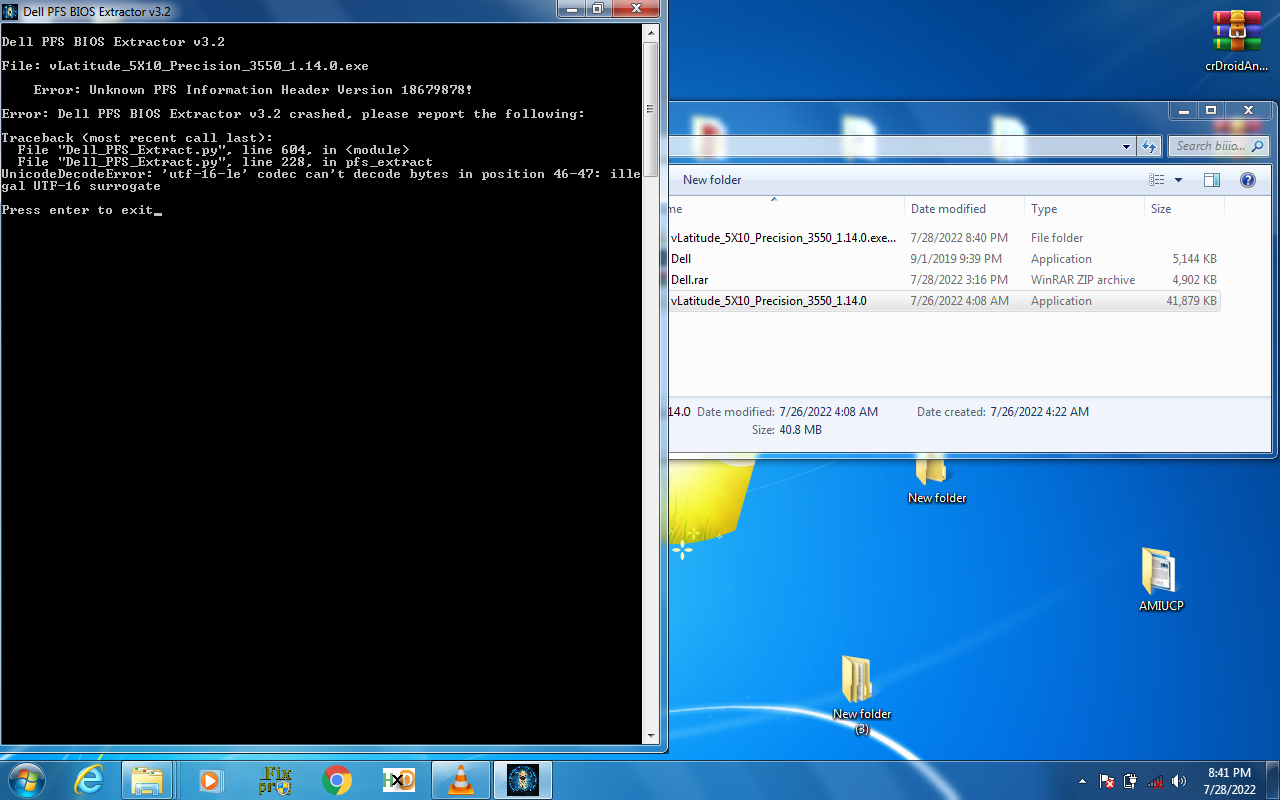Image resolution: width=1280 pixels, height=800 pixels.
Task: Sort files by Type column
Action: point(1084,209)
